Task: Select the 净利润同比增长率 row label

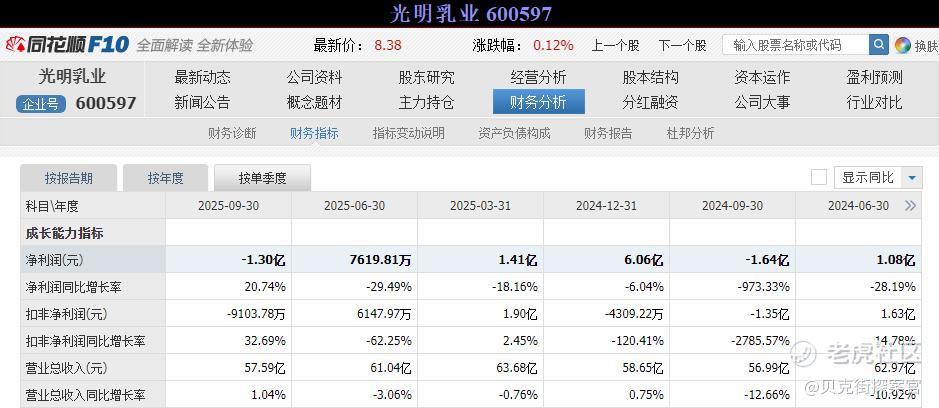Action: click(x=74, y=287)
